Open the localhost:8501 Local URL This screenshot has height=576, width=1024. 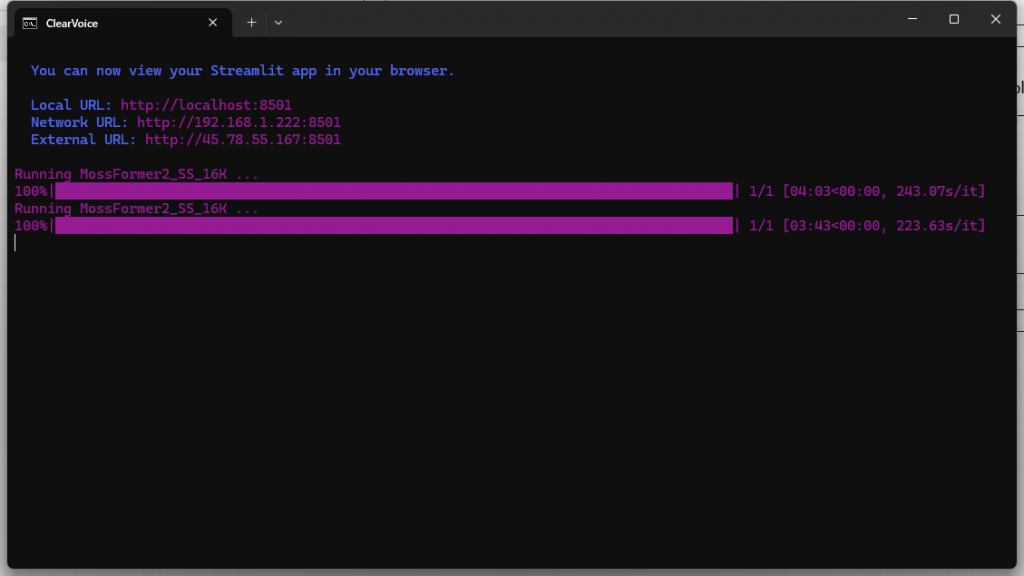(x=206, y=105)
